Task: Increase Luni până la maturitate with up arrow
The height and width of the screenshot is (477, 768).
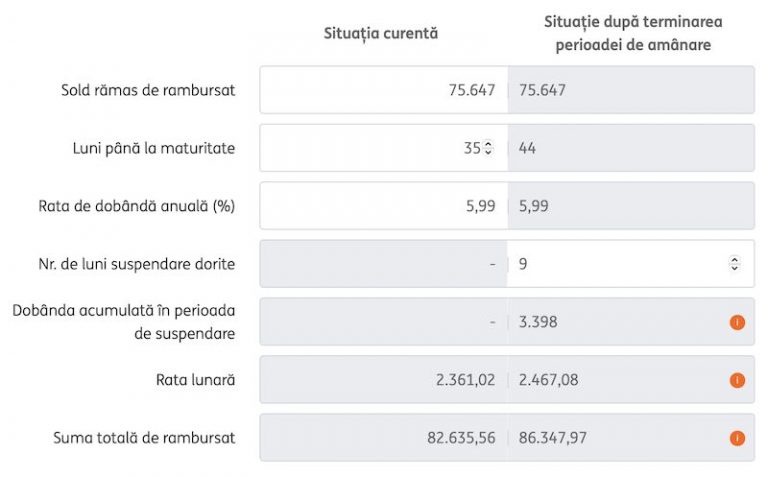Action: tap(488, 144)
